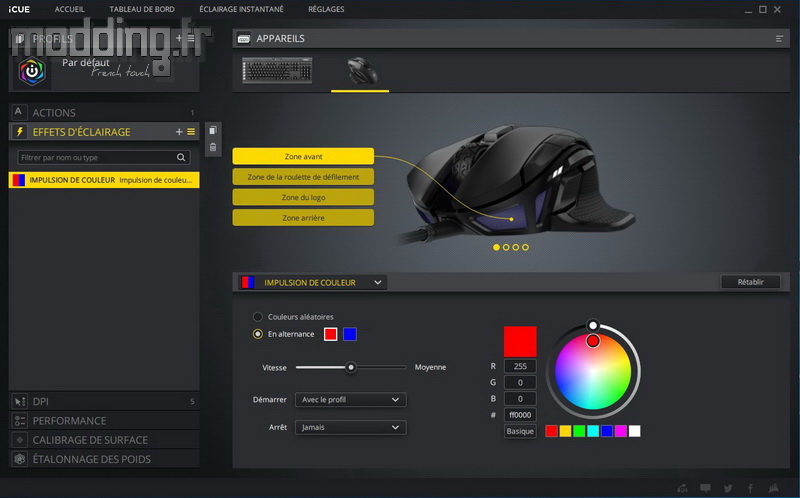Select the Zone arrière button
800x498 pixels.
point(303,217)
